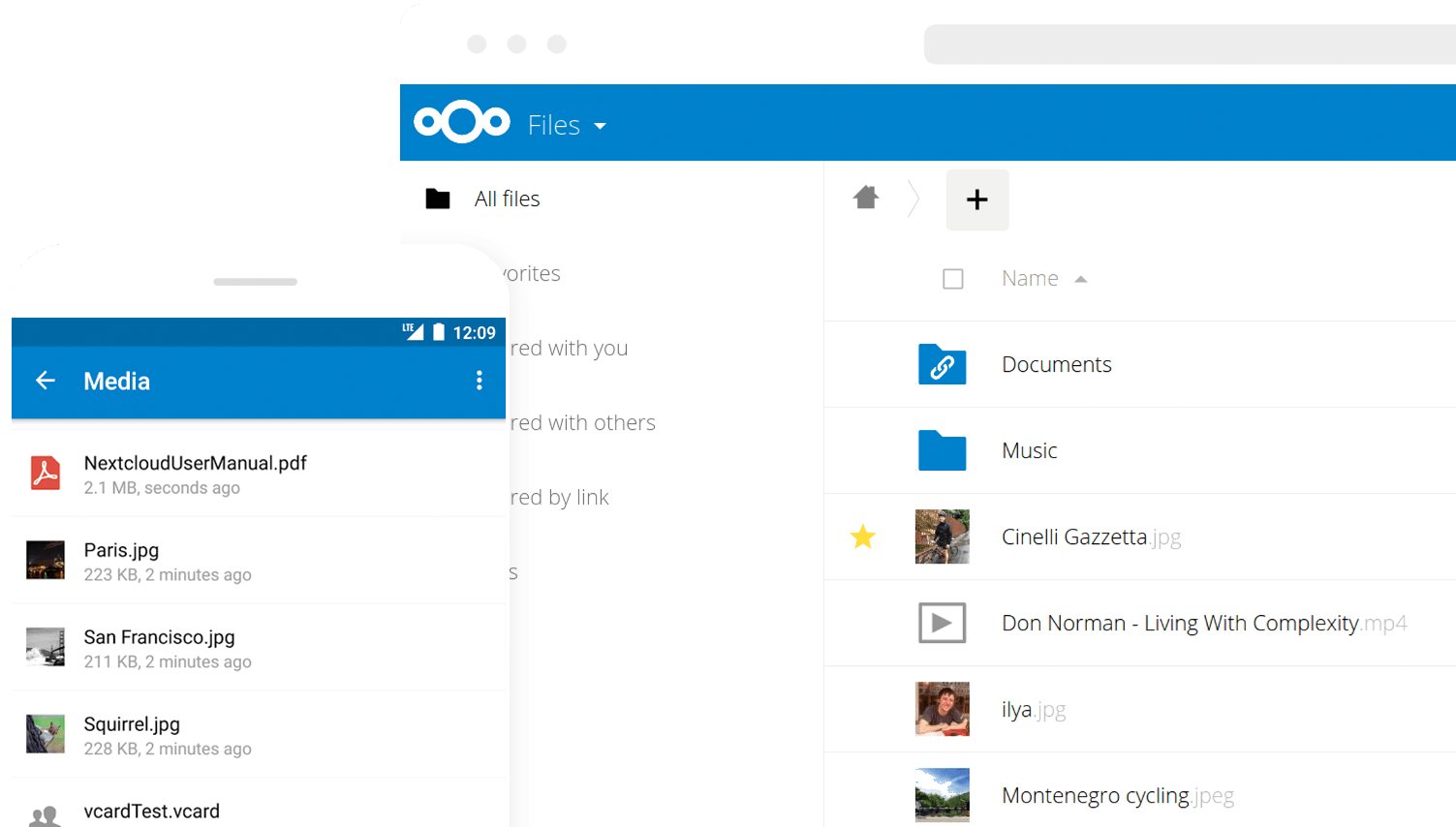1456x827 pixels.
Task: Click the Nextcloud logo icon
Action: [x=462, y=122]
